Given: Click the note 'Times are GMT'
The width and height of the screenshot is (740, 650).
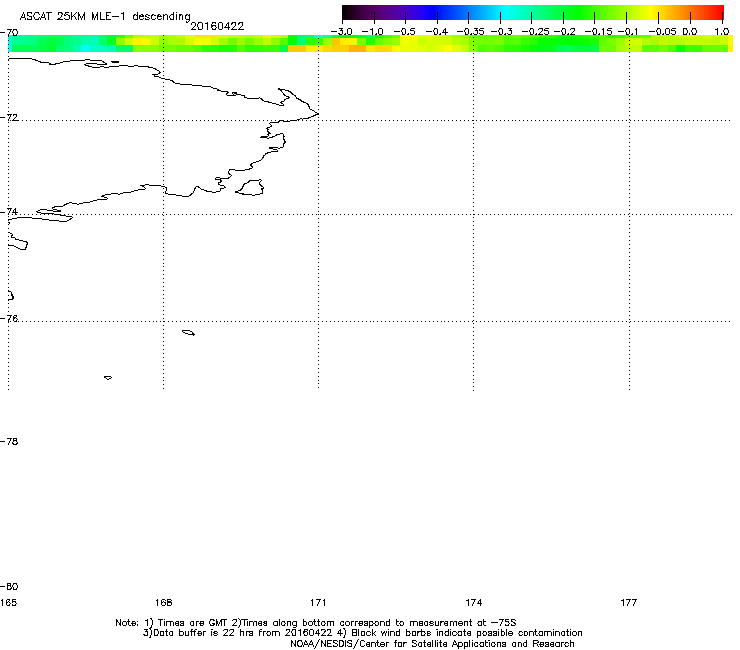Looking at the screenshot, I should coord(193,623).
